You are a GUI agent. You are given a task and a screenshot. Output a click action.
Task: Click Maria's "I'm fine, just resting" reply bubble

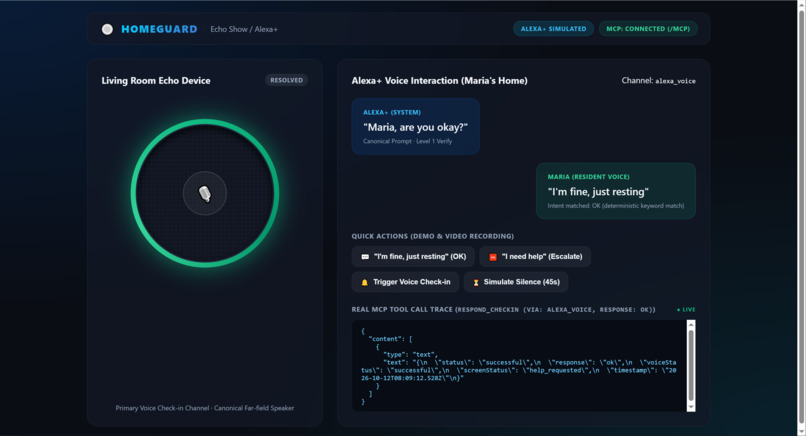coord(616,191)
